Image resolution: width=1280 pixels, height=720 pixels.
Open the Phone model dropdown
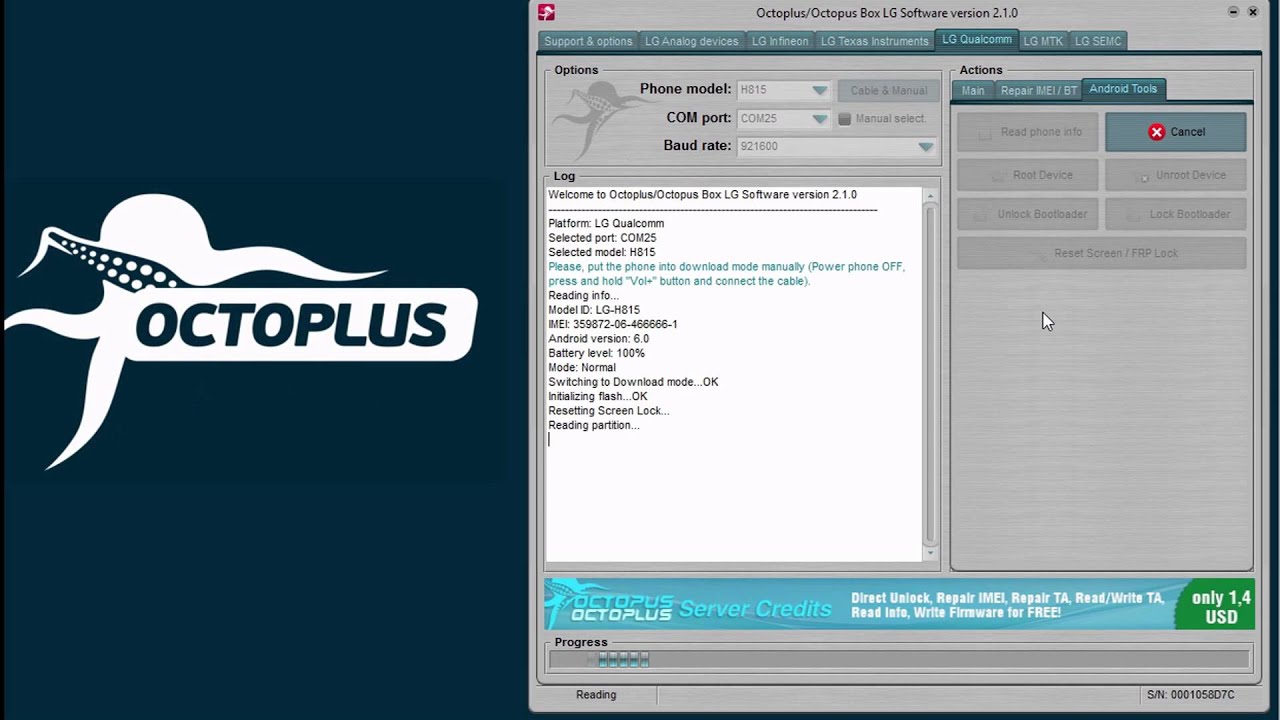pos(819,90)
